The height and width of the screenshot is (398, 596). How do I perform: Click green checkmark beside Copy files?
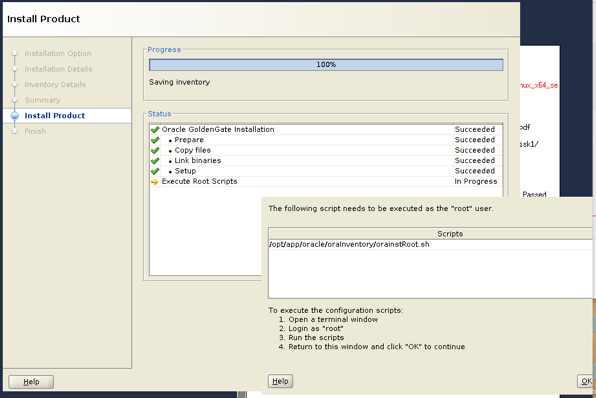click(x=155, y=151)
